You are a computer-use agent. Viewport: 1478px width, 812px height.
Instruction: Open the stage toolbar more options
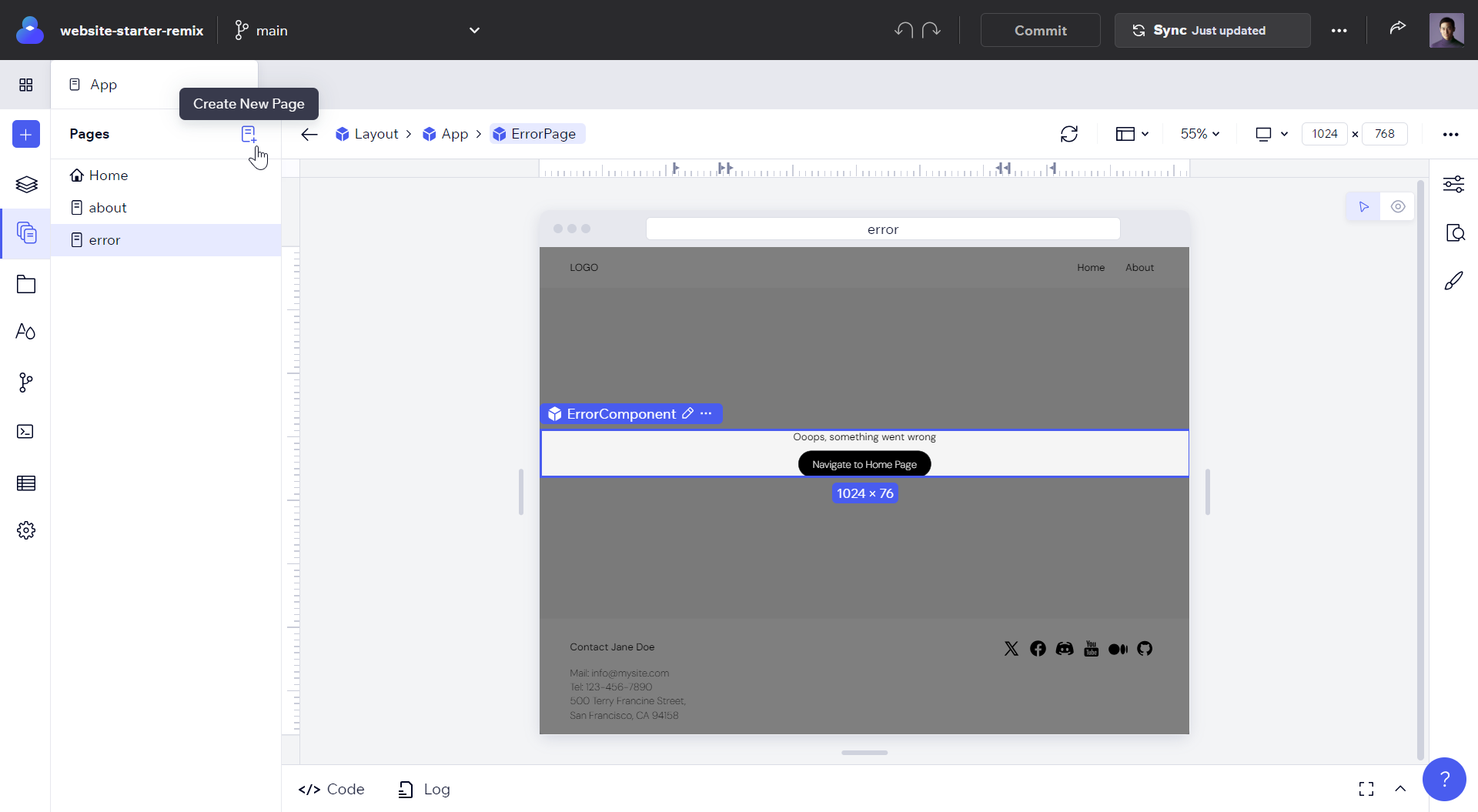click(1451, 134)
